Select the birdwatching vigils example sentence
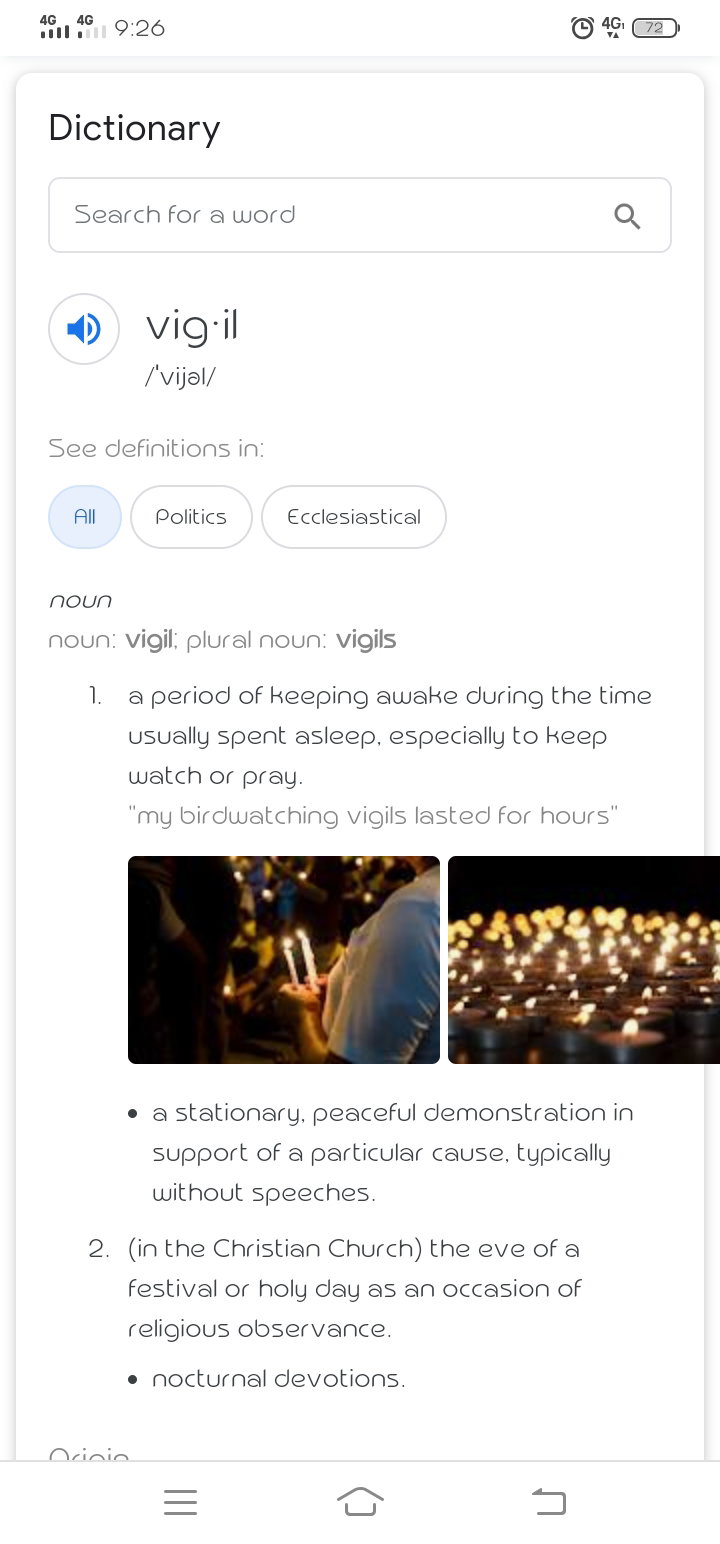This screenshot has height=1544, width=720. tap(373, 816)
